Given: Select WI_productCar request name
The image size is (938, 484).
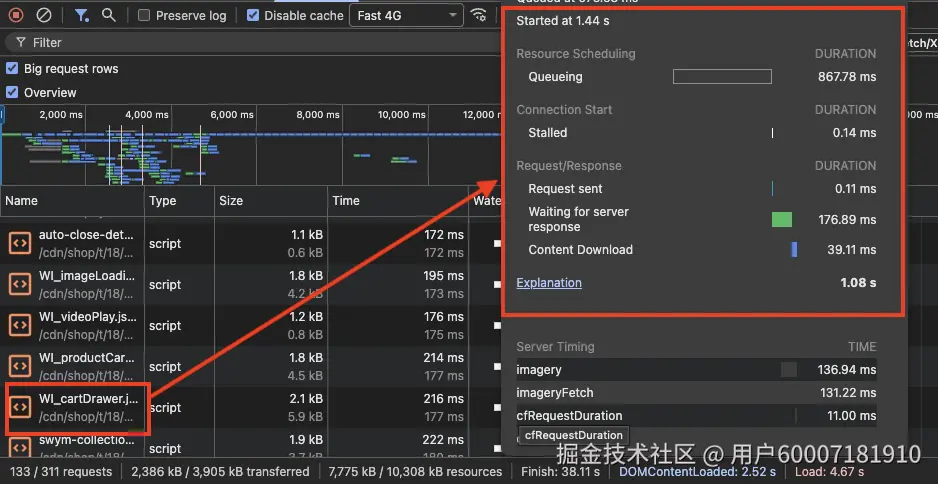Looking at the screenshot, I should 87,358.
